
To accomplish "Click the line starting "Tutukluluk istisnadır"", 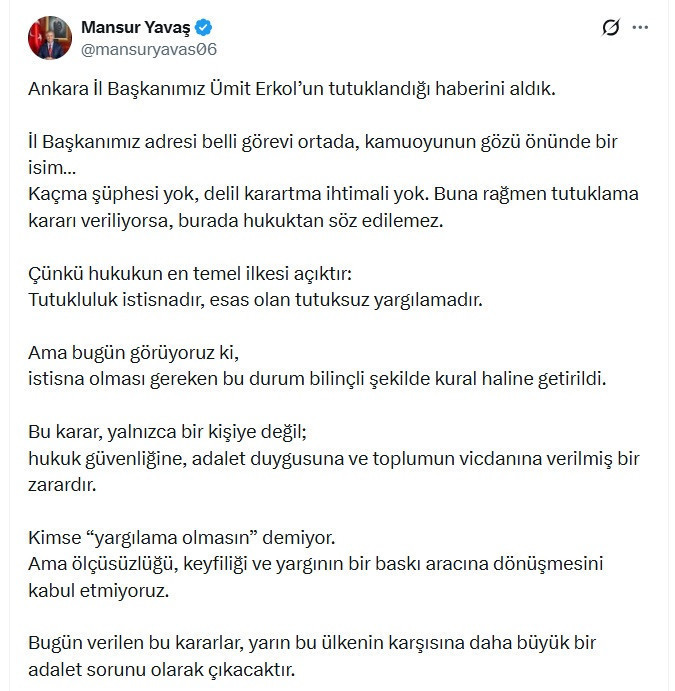I will click(x=255, y=298).
